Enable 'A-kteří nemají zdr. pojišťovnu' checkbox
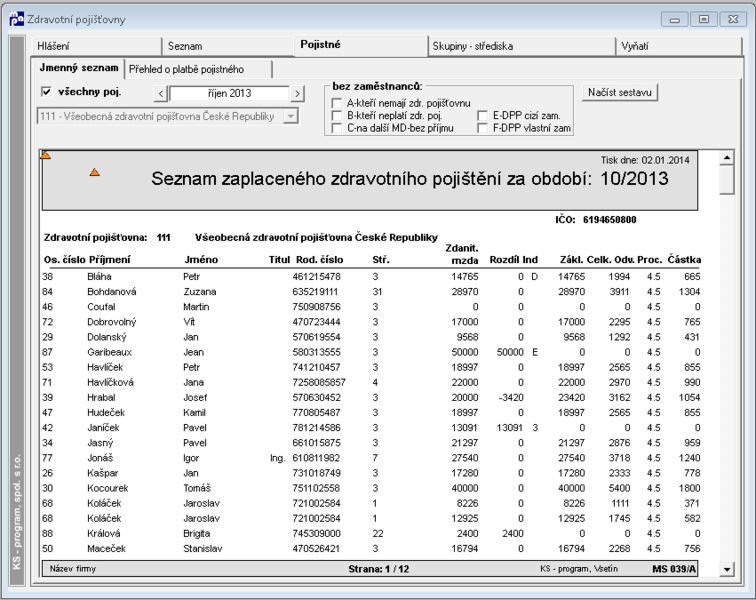This screenshot has height=600, width=756. 337,103
